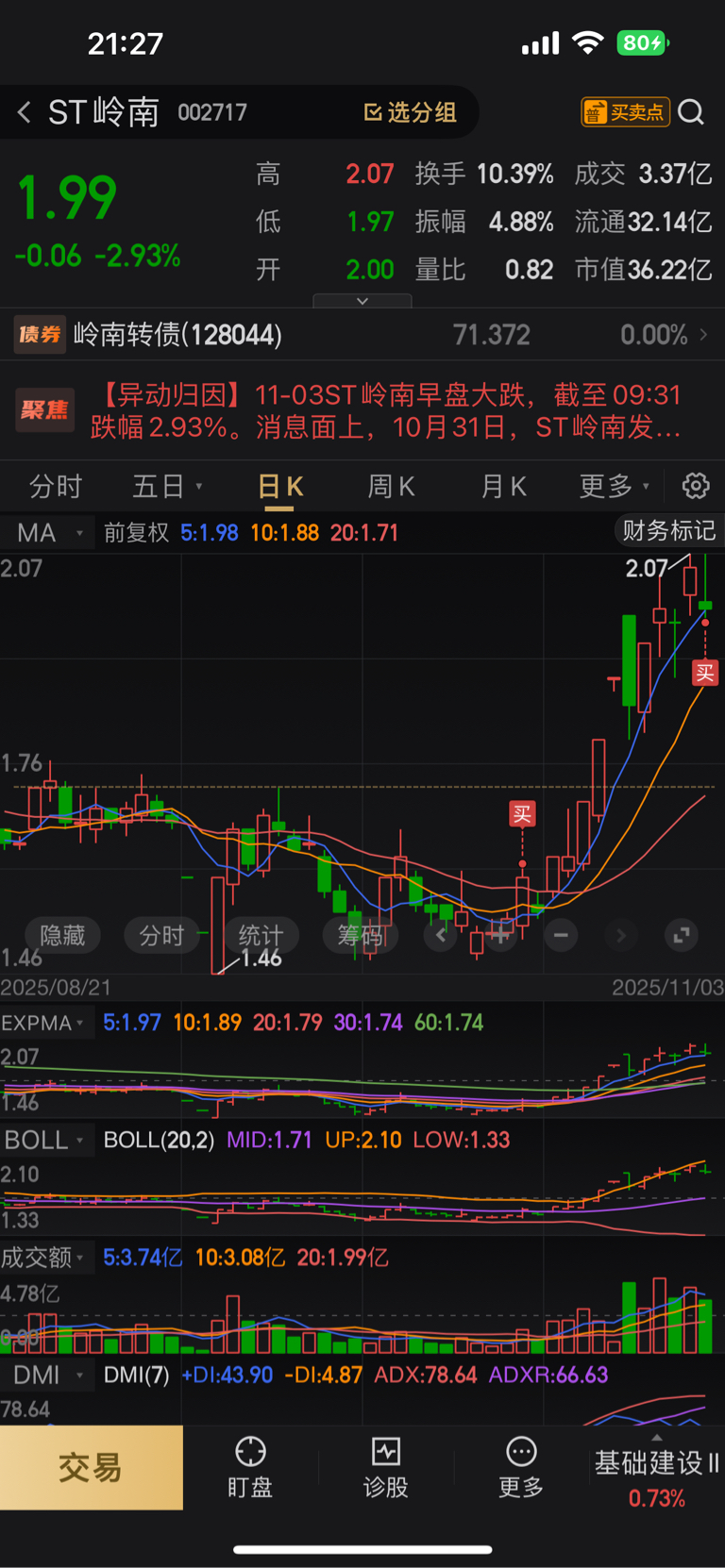725x1568 pixels.
Task: Open the MA indicator dropdown
Action: (49, 533)
